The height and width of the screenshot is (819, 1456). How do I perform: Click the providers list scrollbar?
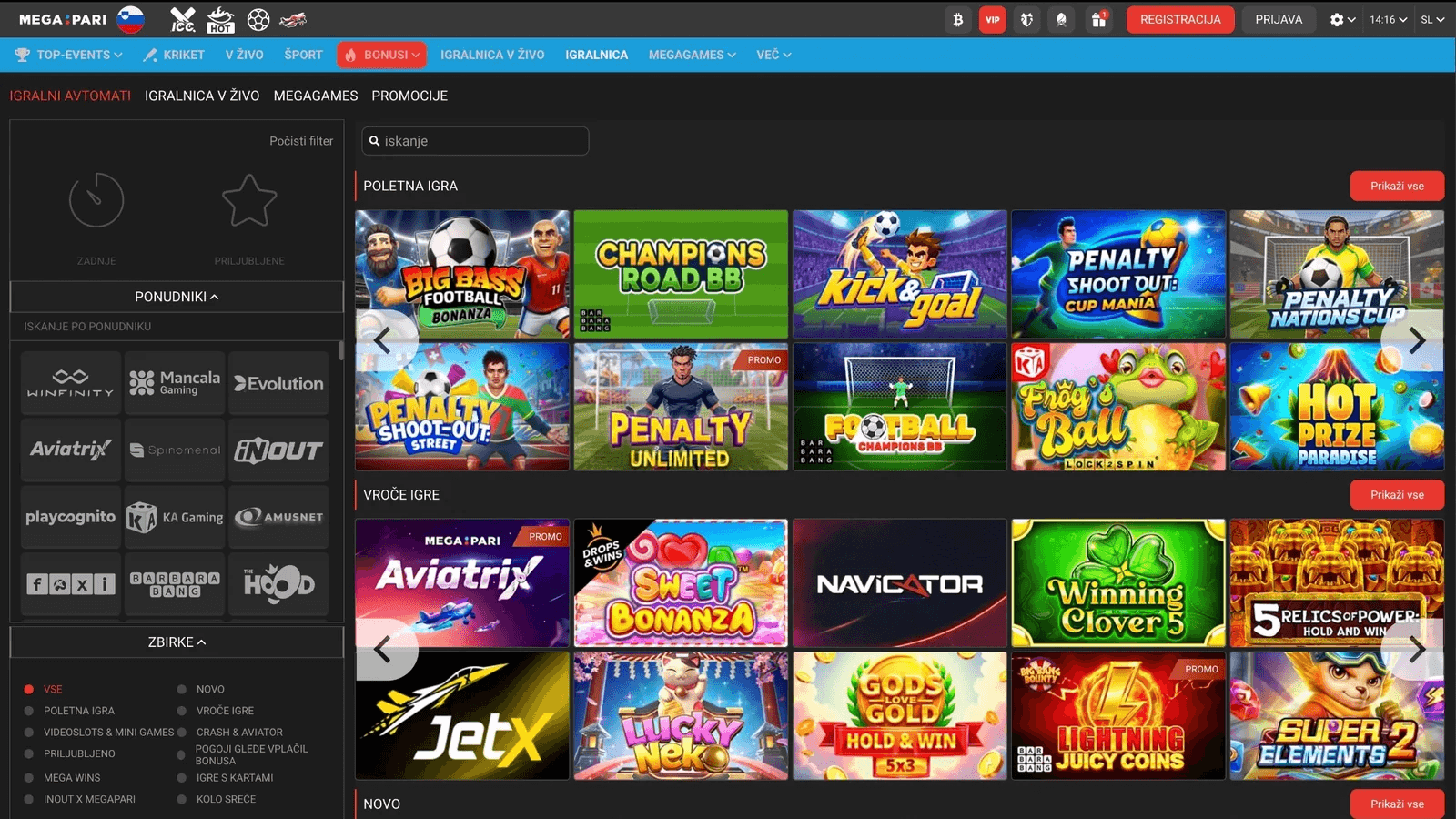point(340,351)
